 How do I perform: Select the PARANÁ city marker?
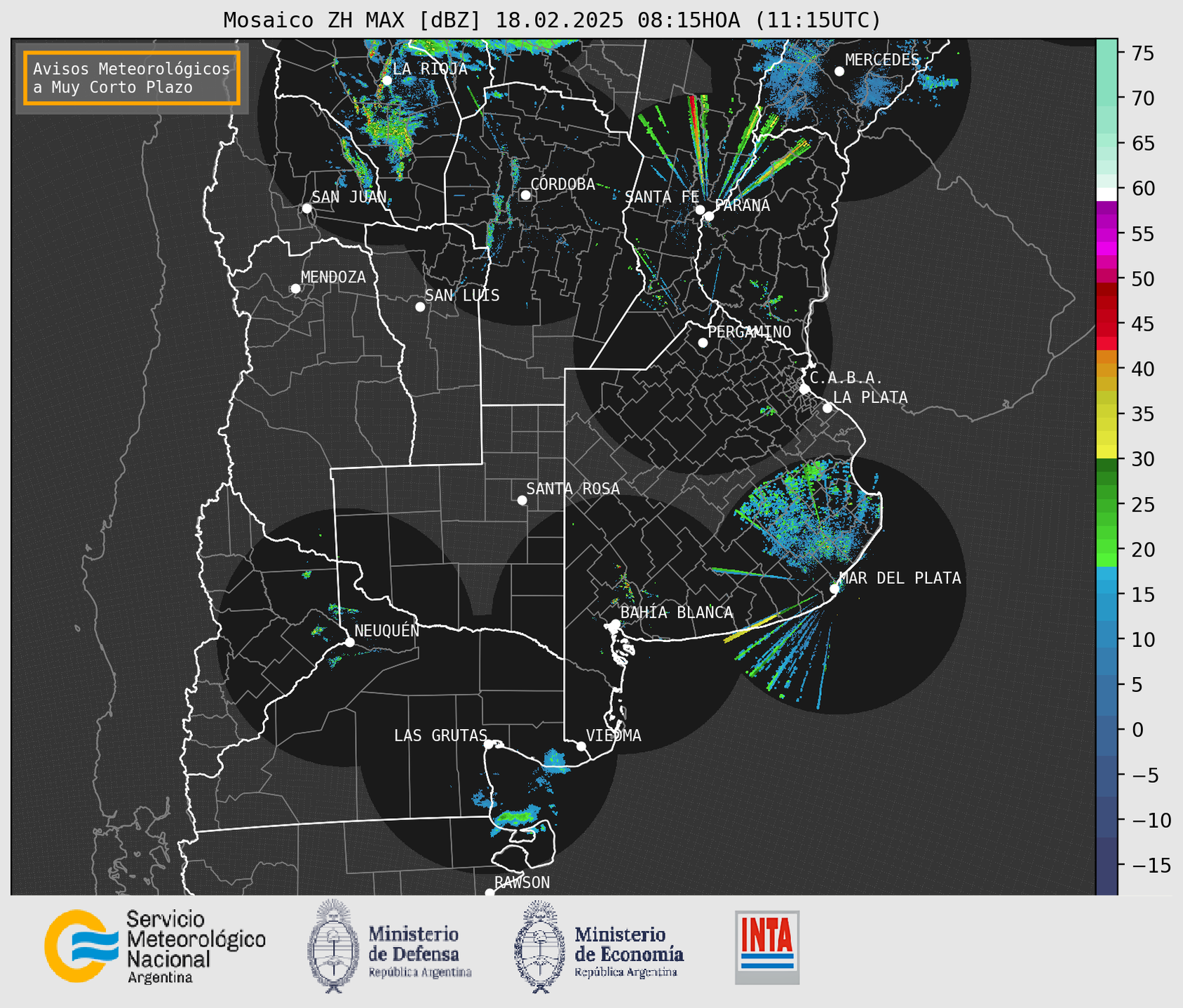point(709,216)
